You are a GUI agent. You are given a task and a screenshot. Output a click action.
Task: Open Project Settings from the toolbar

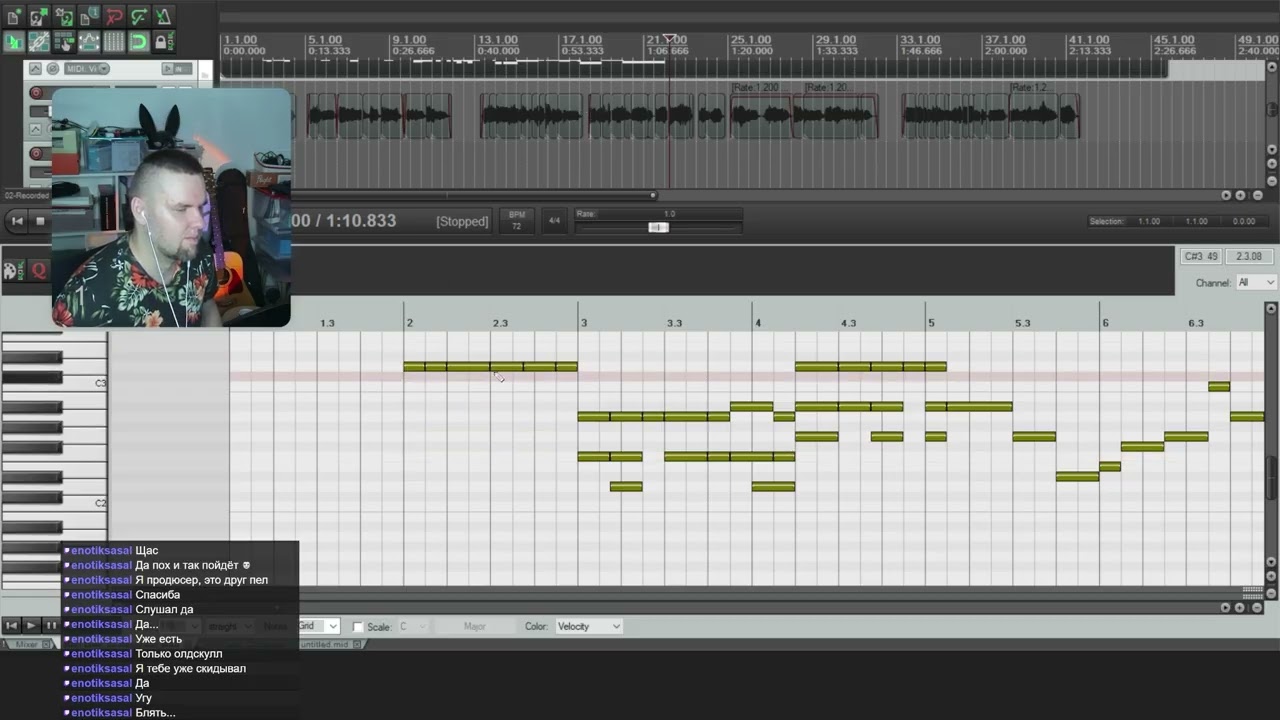tap(89, 16)
